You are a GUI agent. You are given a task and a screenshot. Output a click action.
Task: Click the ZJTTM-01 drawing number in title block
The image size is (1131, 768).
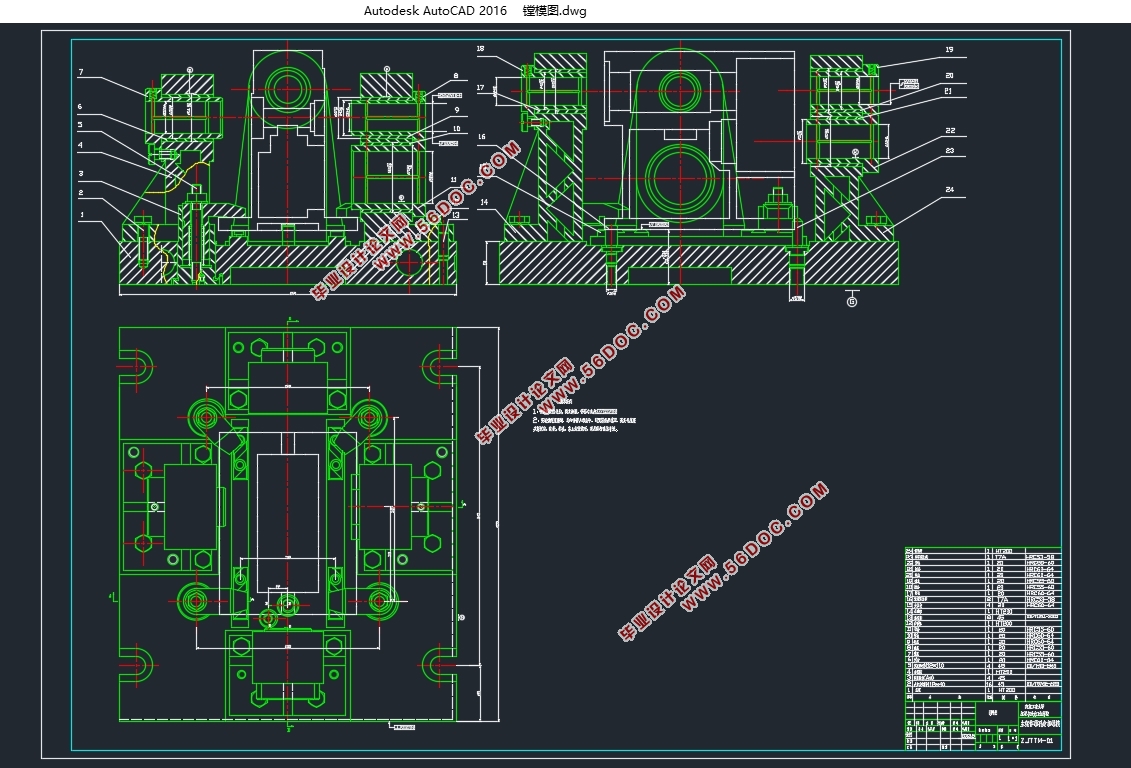(1037, 741)
